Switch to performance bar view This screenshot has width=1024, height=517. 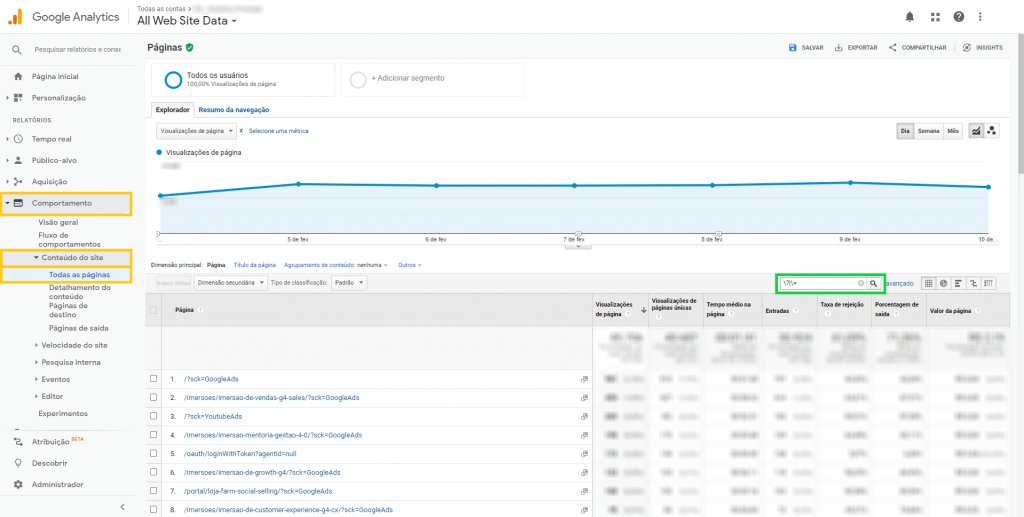tap(959, 283)
